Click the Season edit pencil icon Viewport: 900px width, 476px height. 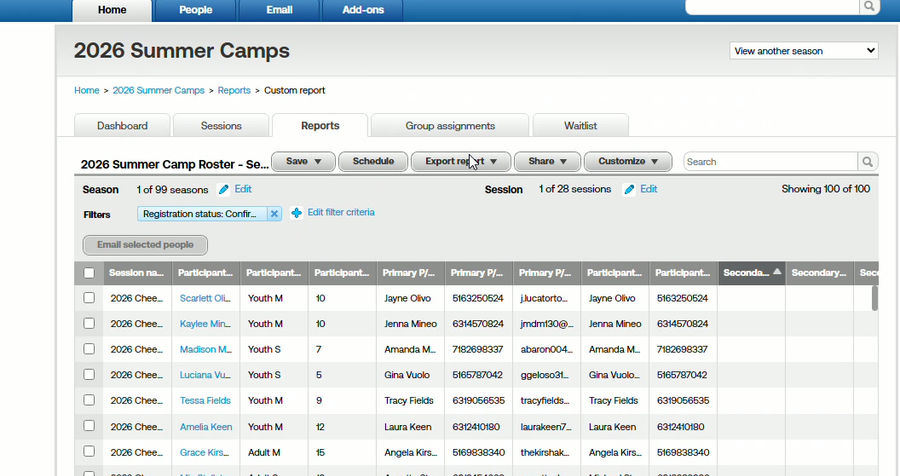[x=224, y=189]
